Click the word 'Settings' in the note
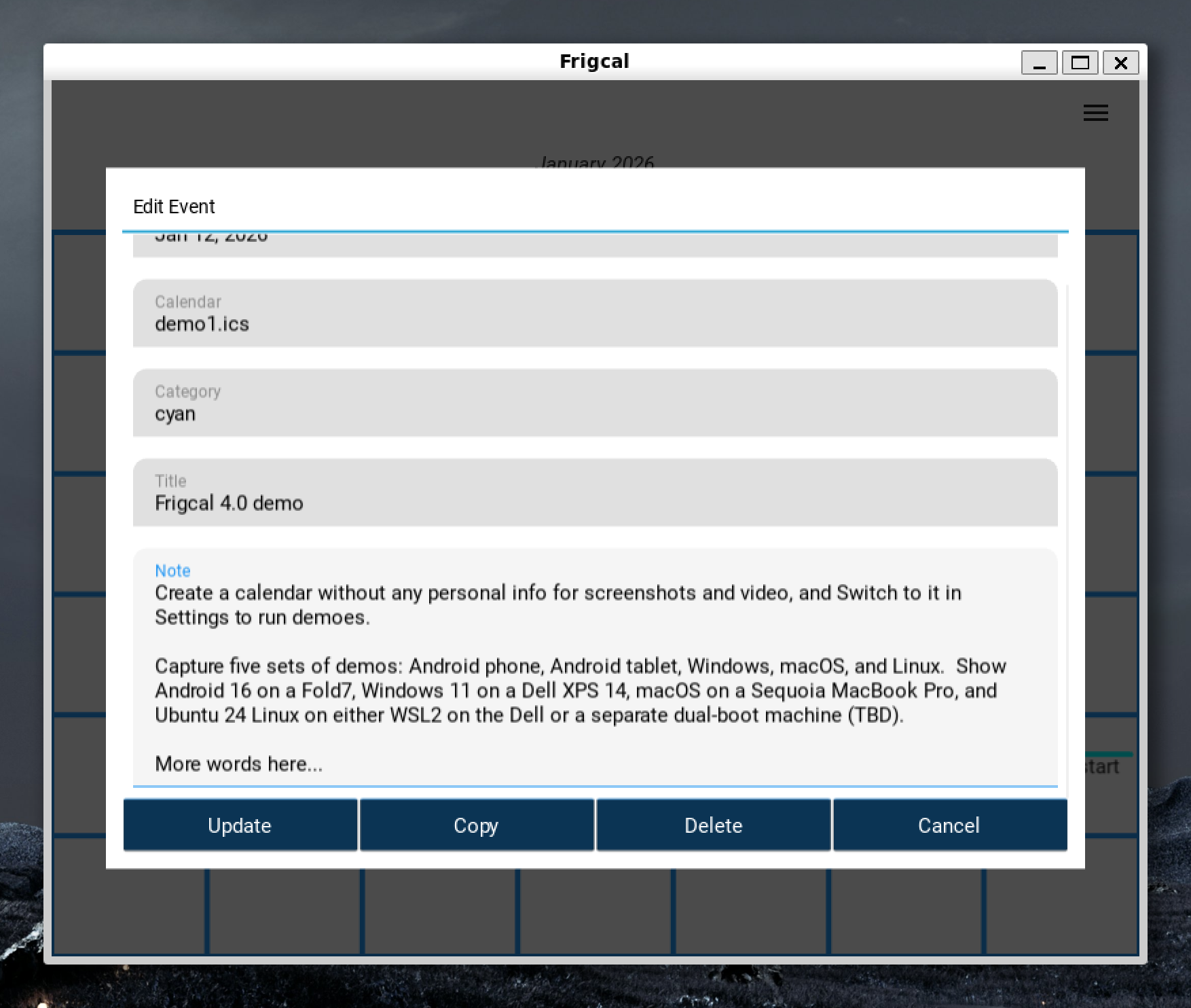The height and width of the screenshot is (1008, 1191). point(193,617)
